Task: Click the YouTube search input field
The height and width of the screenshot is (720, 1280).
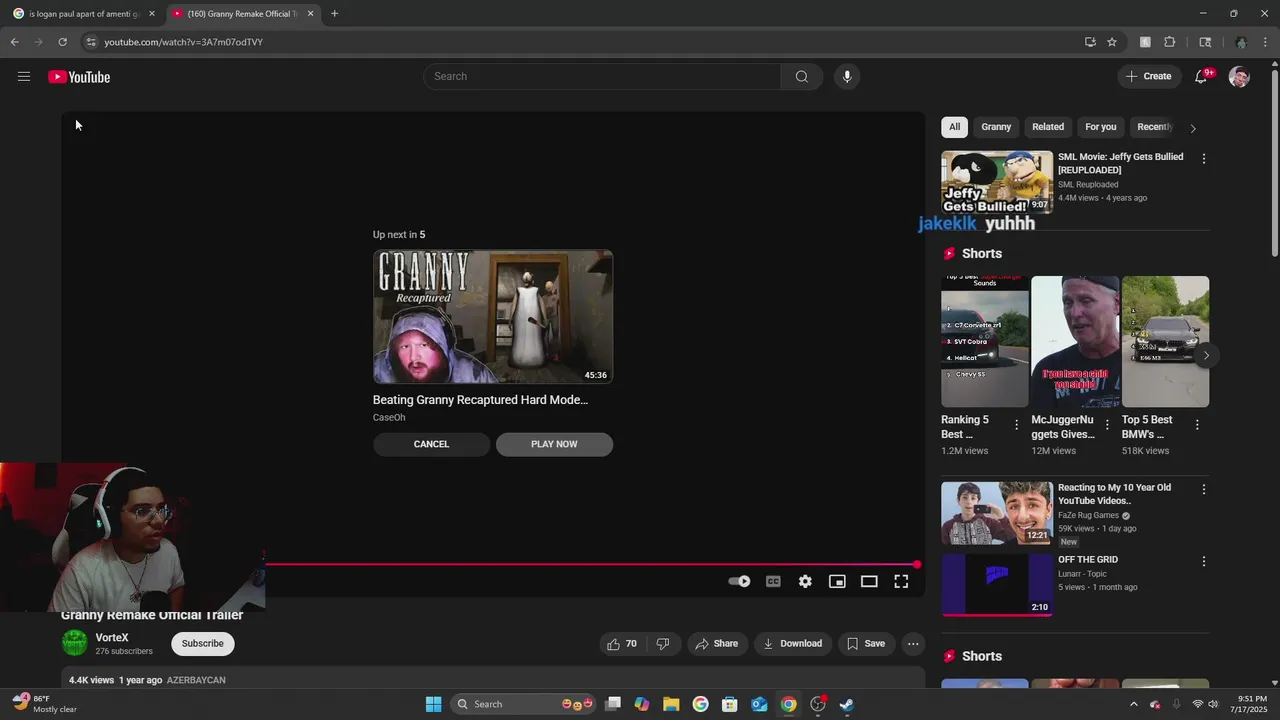Action: coord(602,77)
